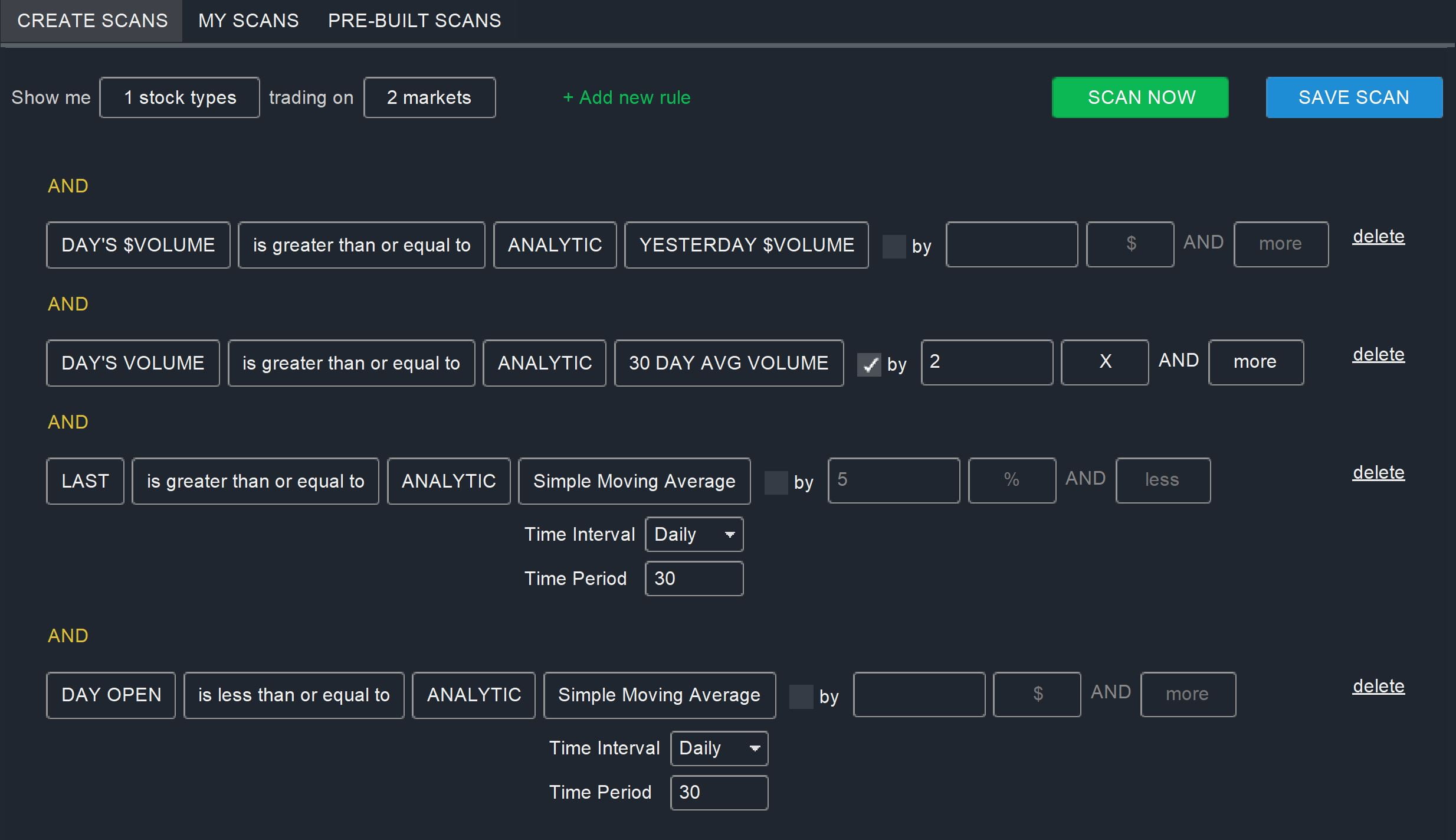Screen dimensions: 1456x840
Task: Delete the DAY OPEN rule
Action: (x=1378, y=686)
